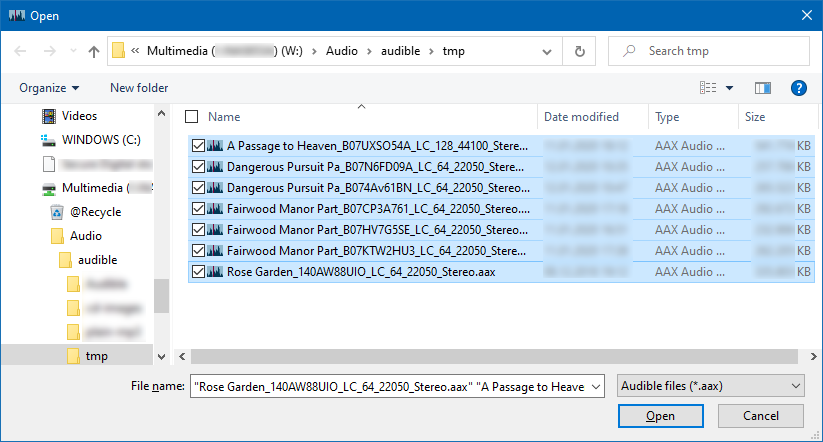This screenshot has height=442, width=823.
Task: Select A Passage to Heaven file name
Action: pos(377,145)
